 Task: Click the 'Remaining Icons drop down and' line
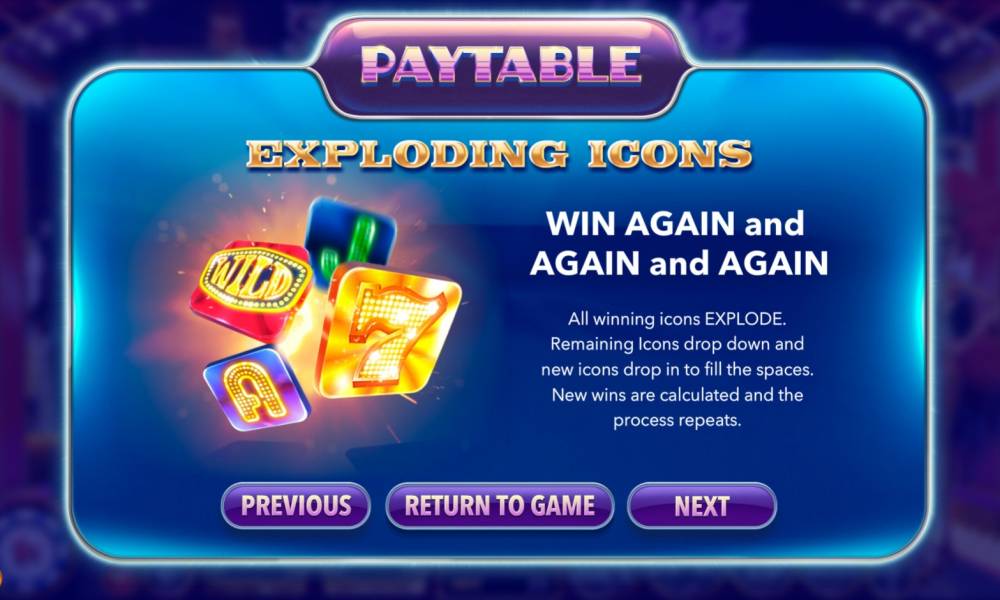[x=677, y=344]
